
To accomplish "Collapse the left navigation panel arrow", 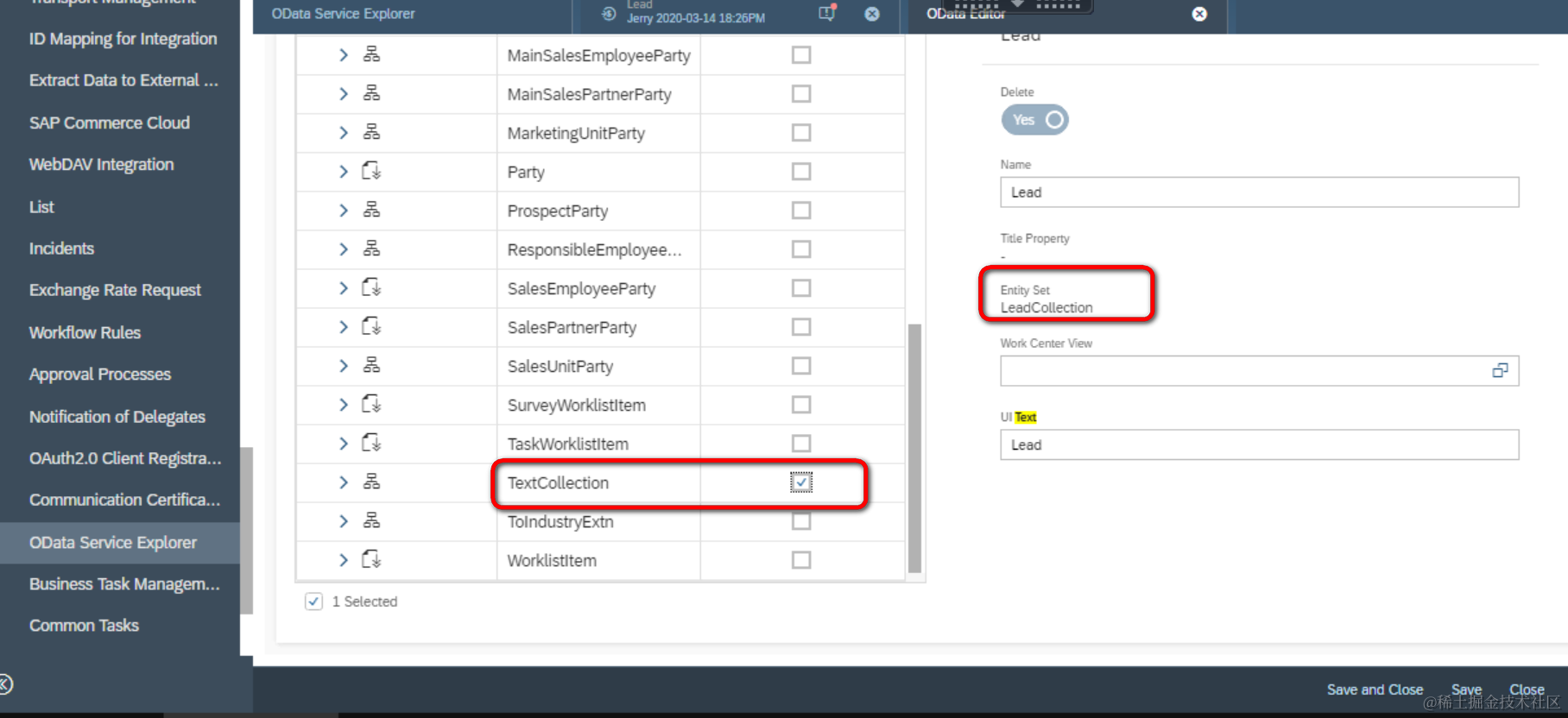I will coord(5,684).
